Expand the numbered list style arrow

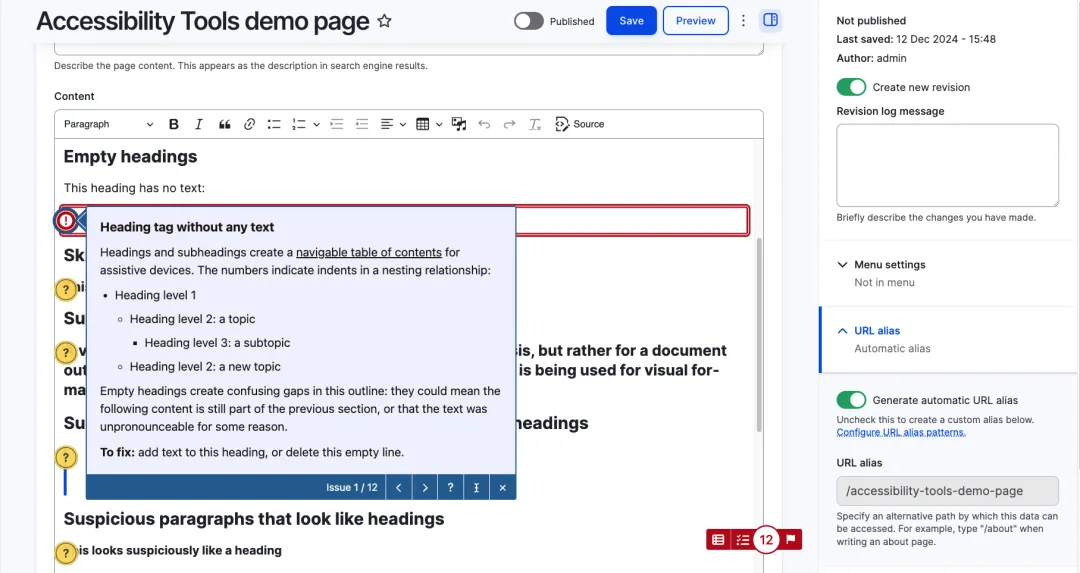(x=316, y=124)
